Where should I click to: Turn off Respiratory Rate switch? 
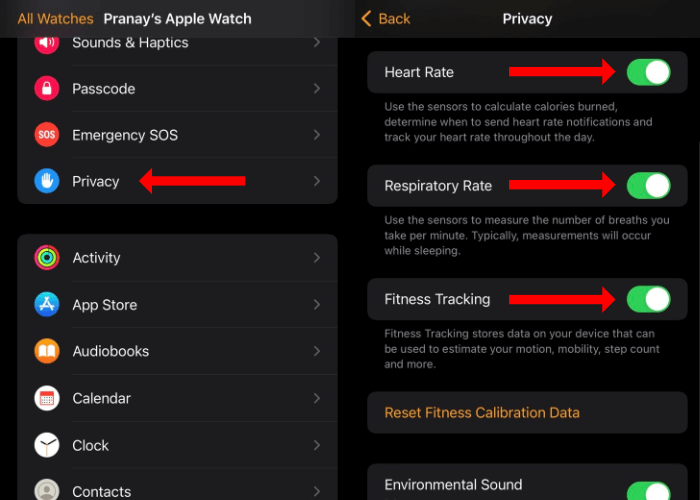648,186
